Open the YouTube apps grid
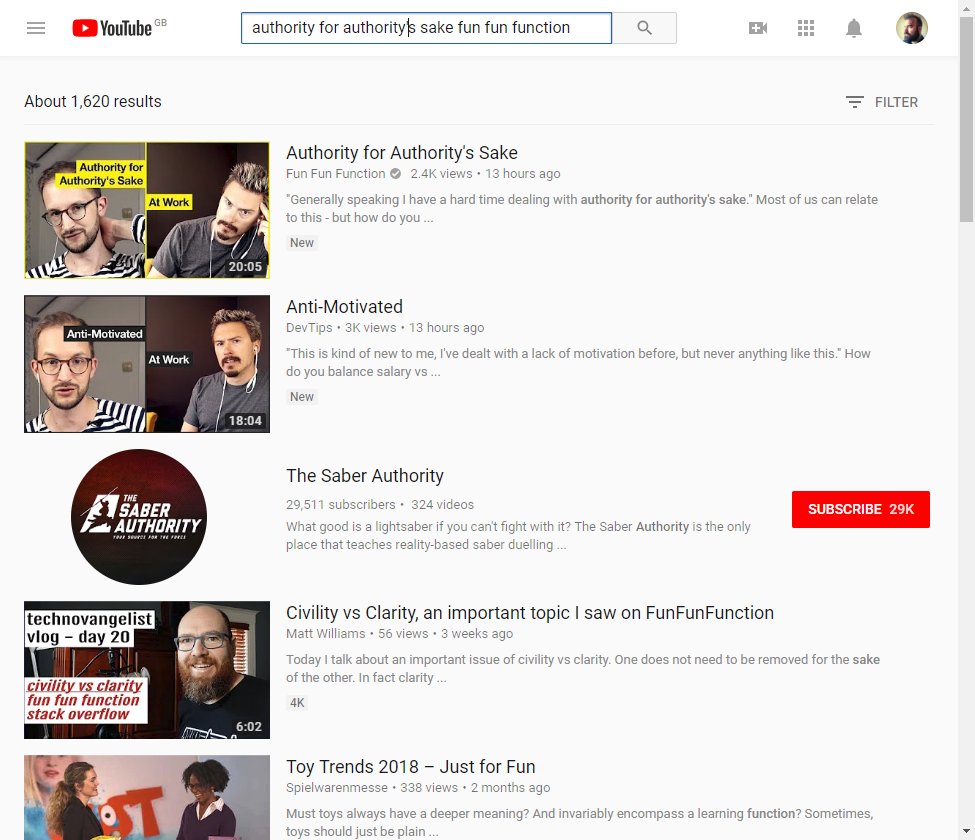The image size is (975, 840). click(806, 28)
